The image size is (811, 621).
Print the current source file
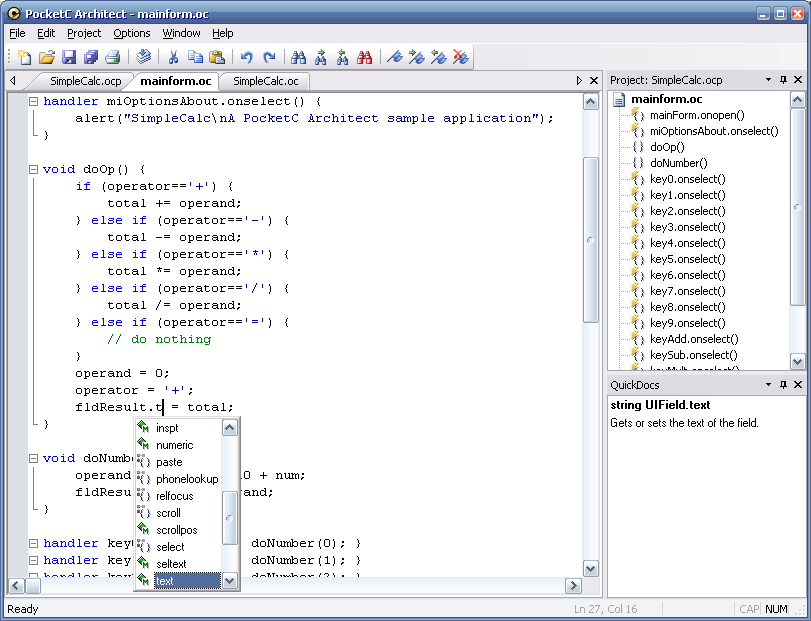112,57
